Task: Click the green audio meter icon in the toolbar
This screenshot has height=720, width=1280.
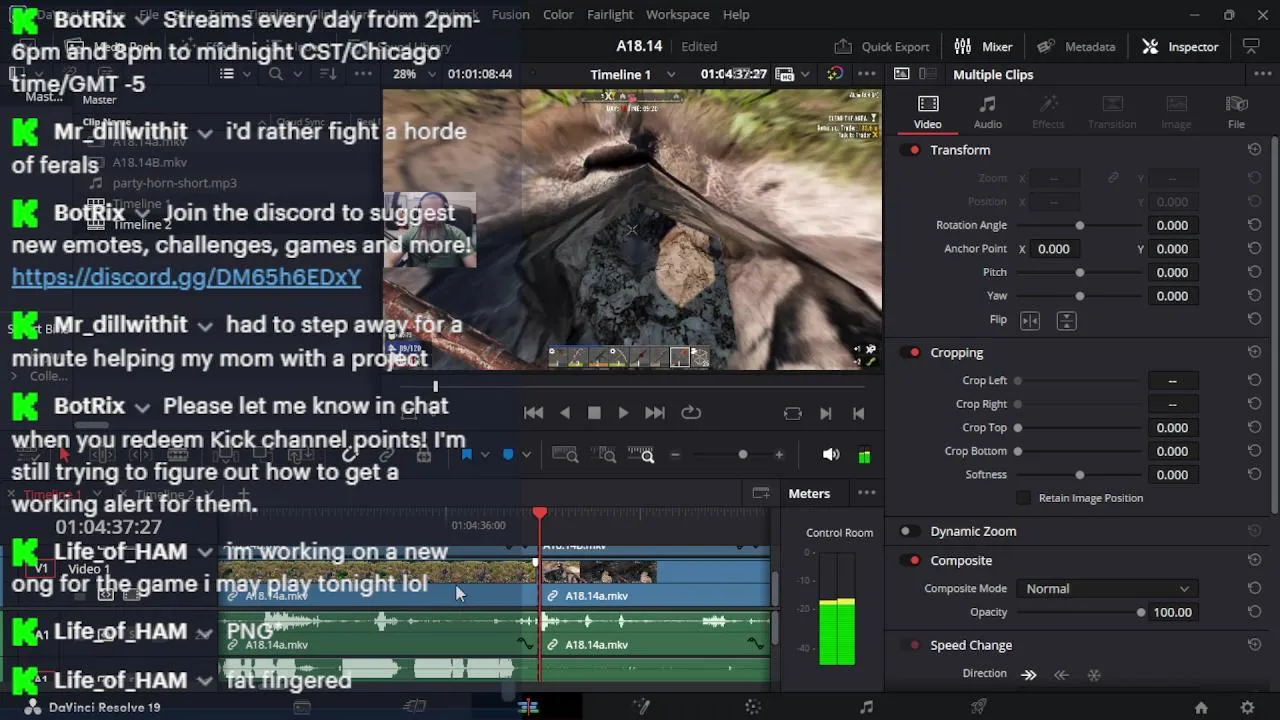Action: point(864,455)
